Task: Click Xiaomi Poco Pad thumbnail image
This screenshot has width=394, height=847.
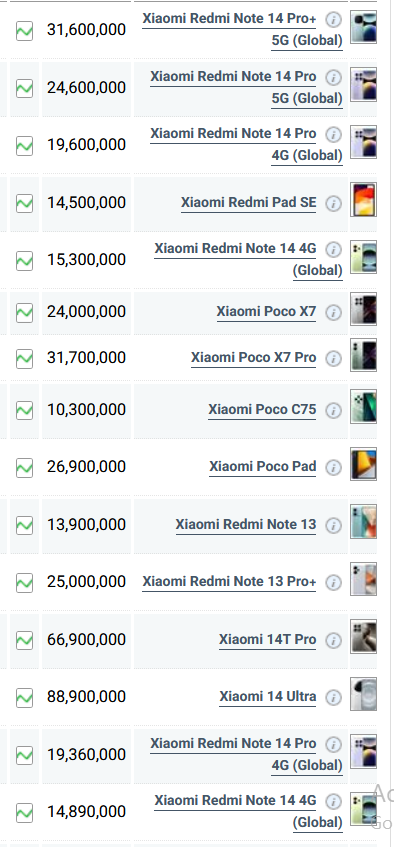Action: point(363,465)
